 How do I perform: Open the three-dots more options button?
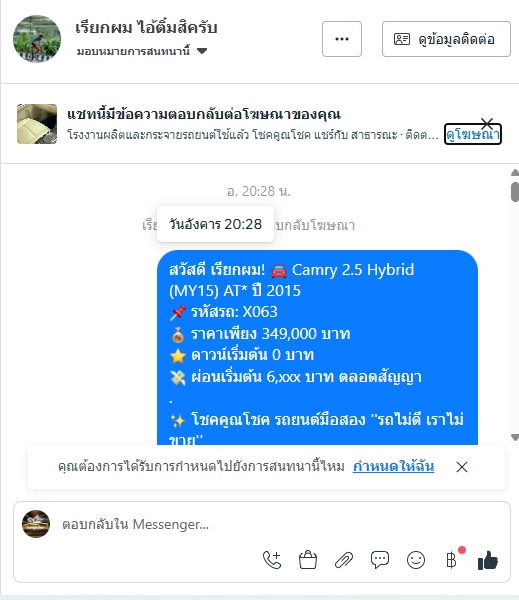pos(342,39)
